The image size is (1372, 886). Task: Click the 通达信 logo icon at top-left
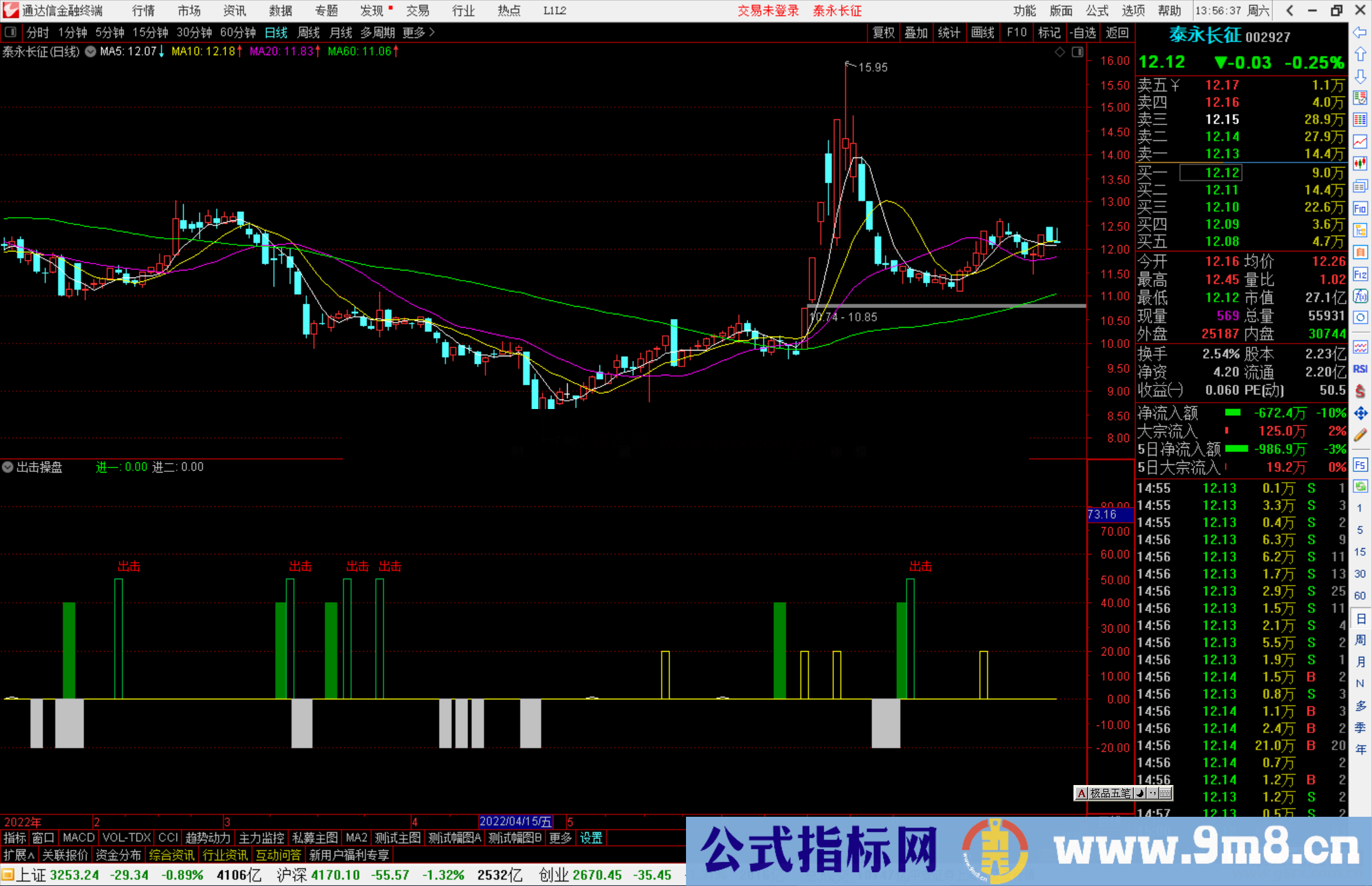tap(10, 10)
